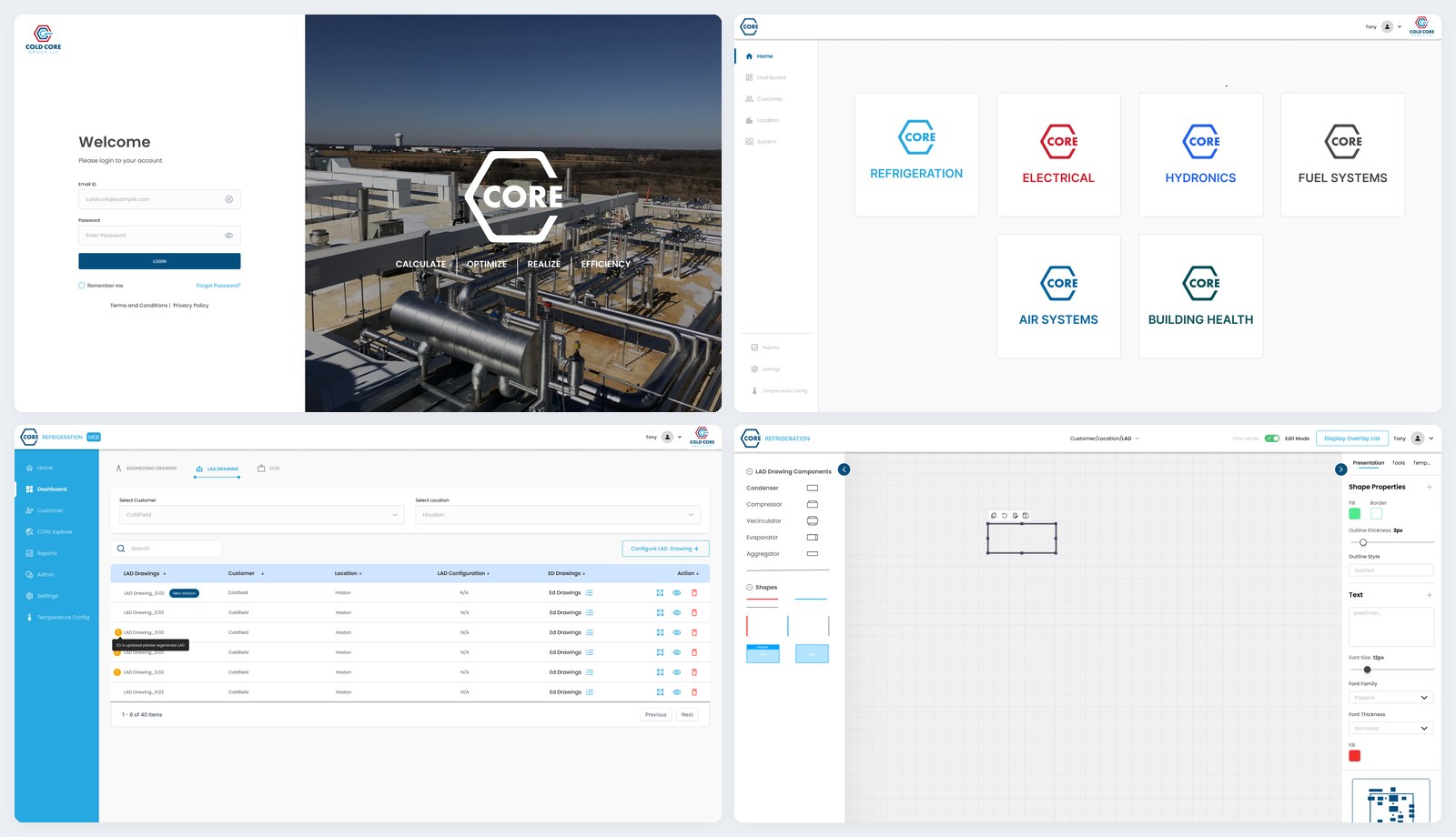The width and height of the screenshot is (1456, 837).
Task: Click the Display Overlay List button
Action: tap(1352, 439)
